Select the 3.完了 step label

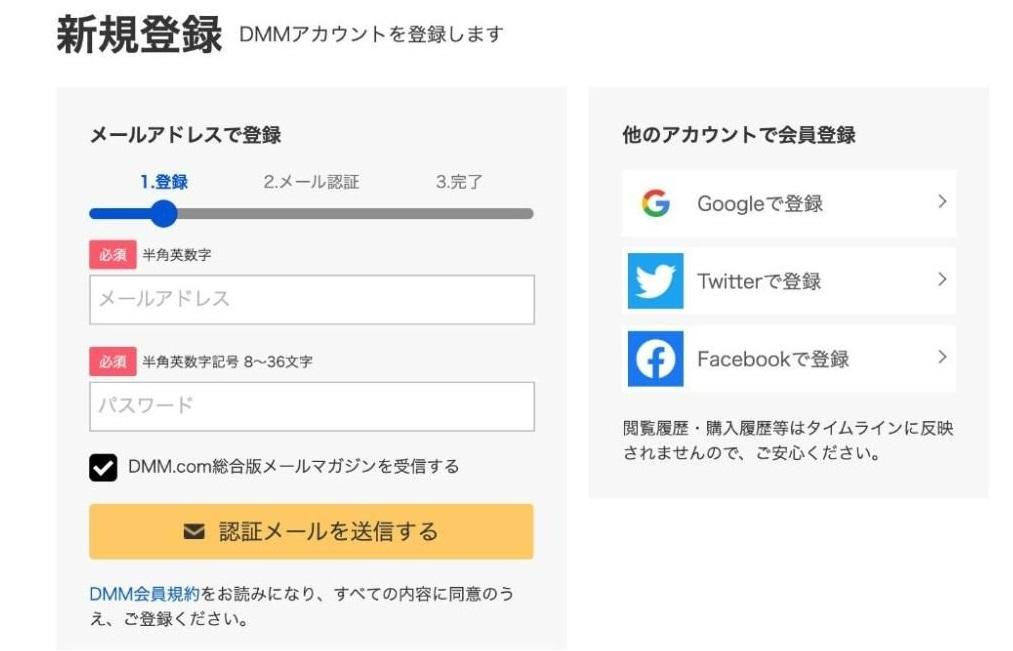click(459, 181)
